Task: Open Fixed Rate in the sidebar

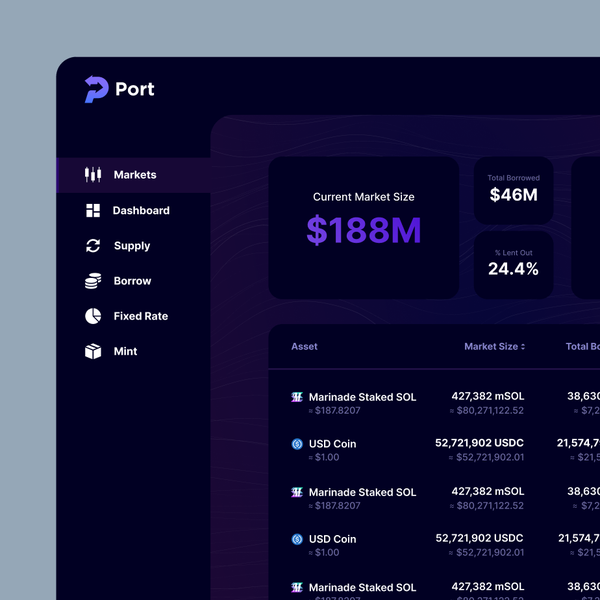Action: [x=141, y=316]
